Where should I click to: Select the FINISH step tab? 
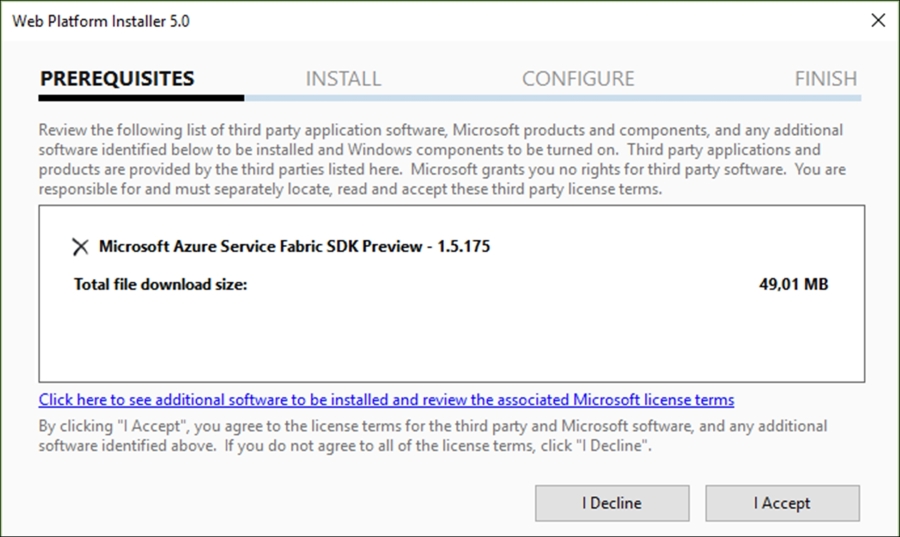coord(825,79)
